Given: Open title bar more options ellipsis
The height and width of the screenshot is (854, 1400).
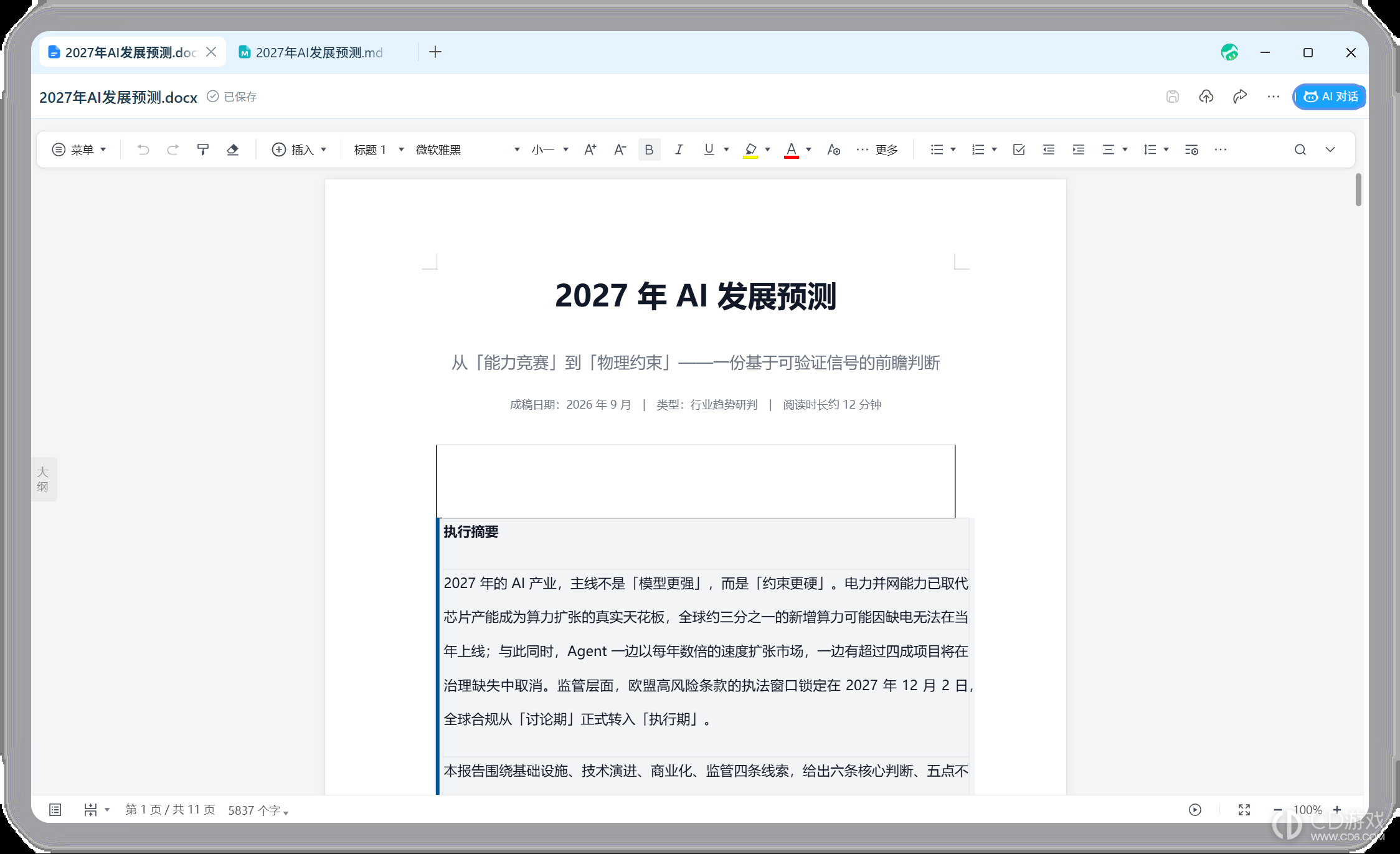Looking at the screenshot, I should (1274, 97).
